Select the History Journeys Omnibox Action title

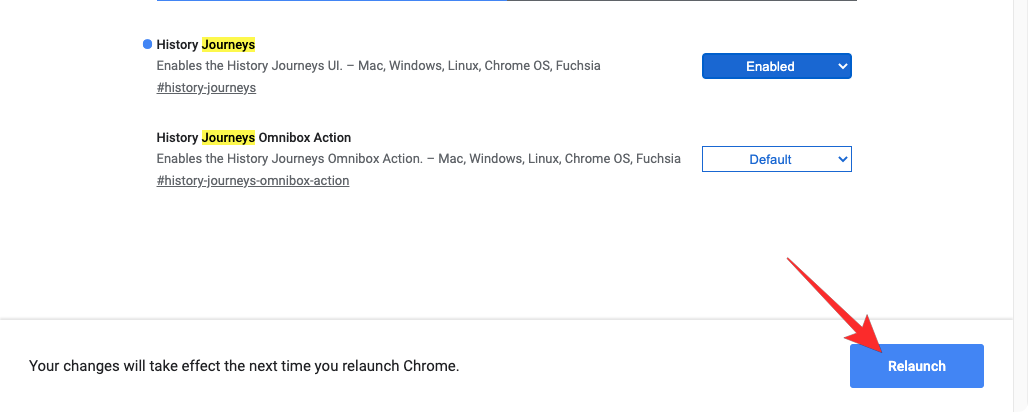[253, 137]
